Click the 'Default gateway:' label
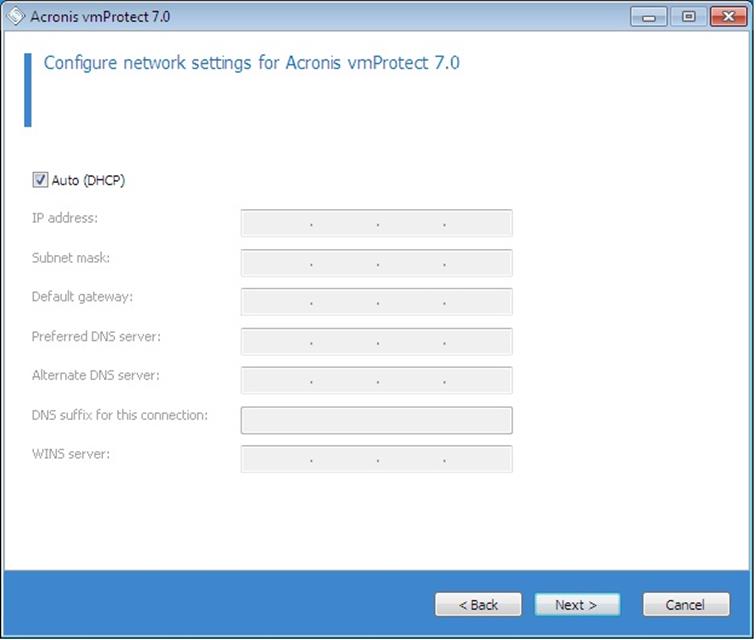The width and height of the screenshot is (756, 640). [82, 297]
